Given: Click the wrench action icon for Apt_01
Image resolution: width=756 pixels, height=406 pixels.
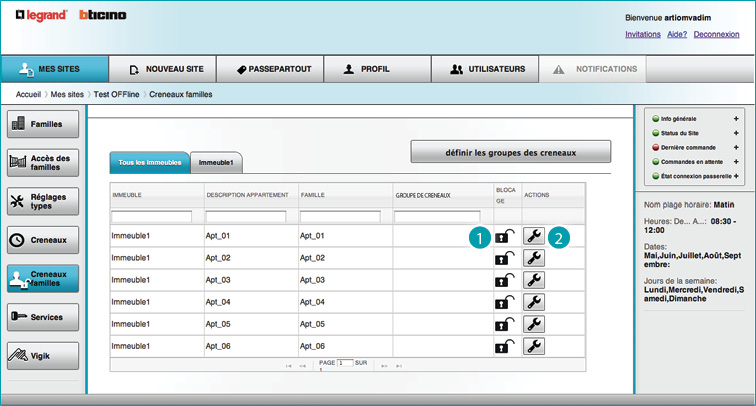Looking at the screenshot, I should coord(534,237).
